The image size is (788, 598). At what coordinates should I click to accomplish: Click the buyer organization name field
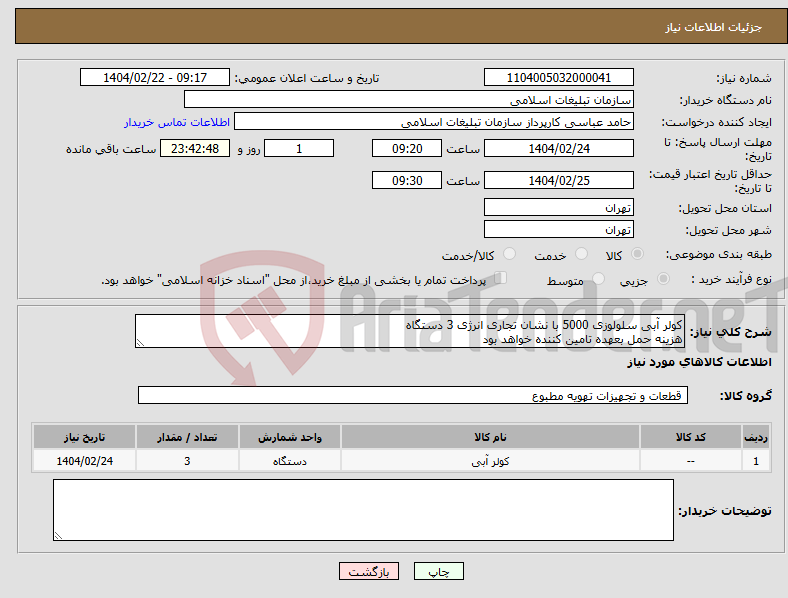click(x=409, y=99)
